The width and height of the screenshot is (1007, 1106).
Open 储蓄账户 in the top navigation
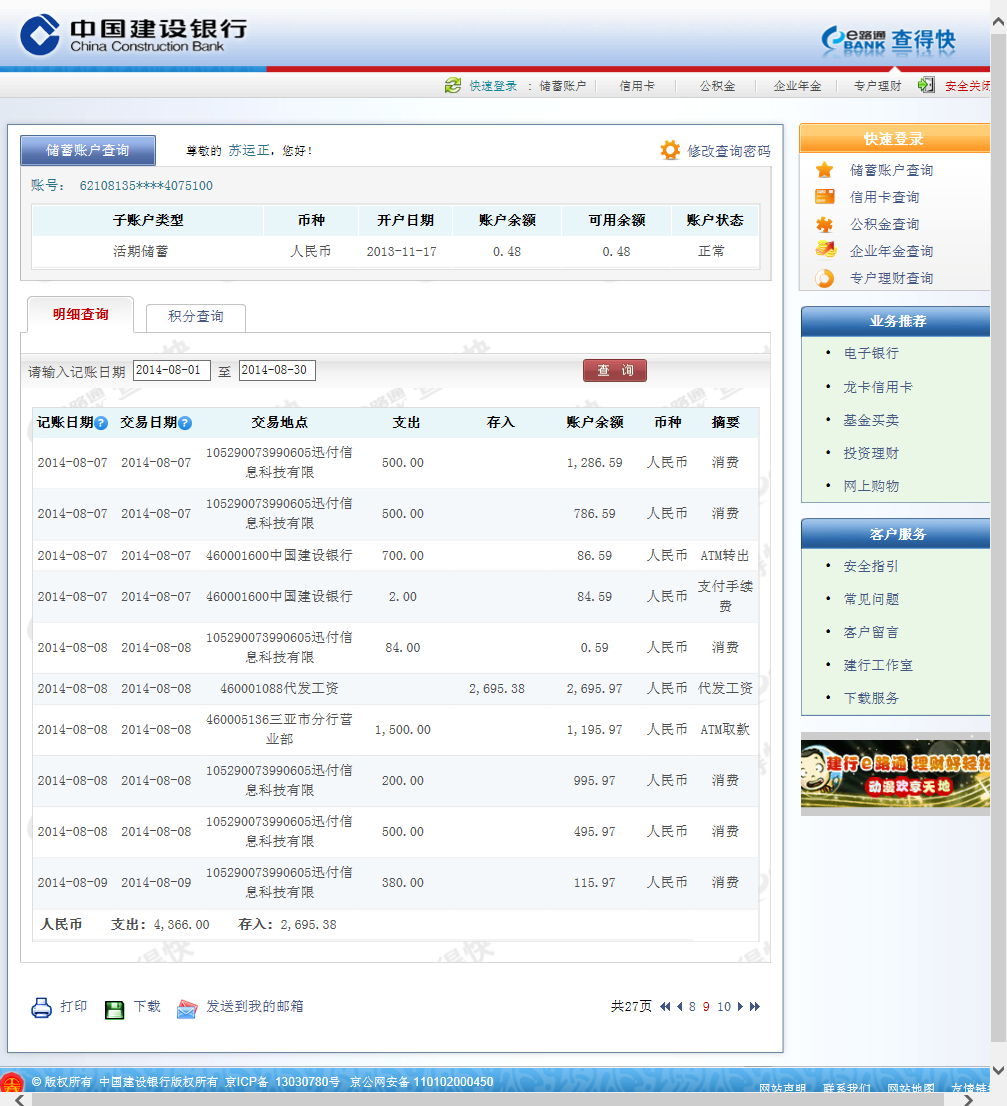pos(562,86)
